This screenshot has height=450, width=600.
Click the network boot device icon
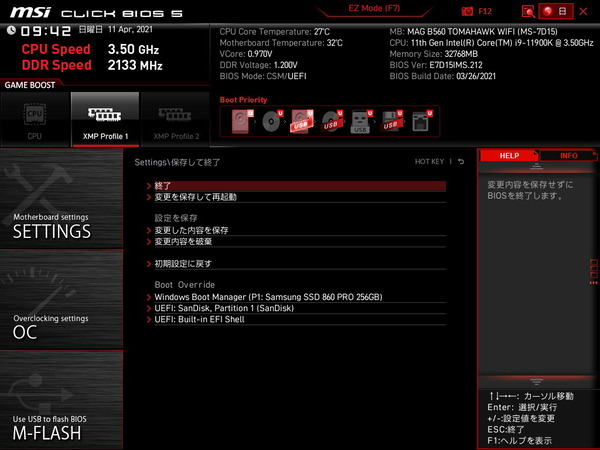tap(421, 122)
